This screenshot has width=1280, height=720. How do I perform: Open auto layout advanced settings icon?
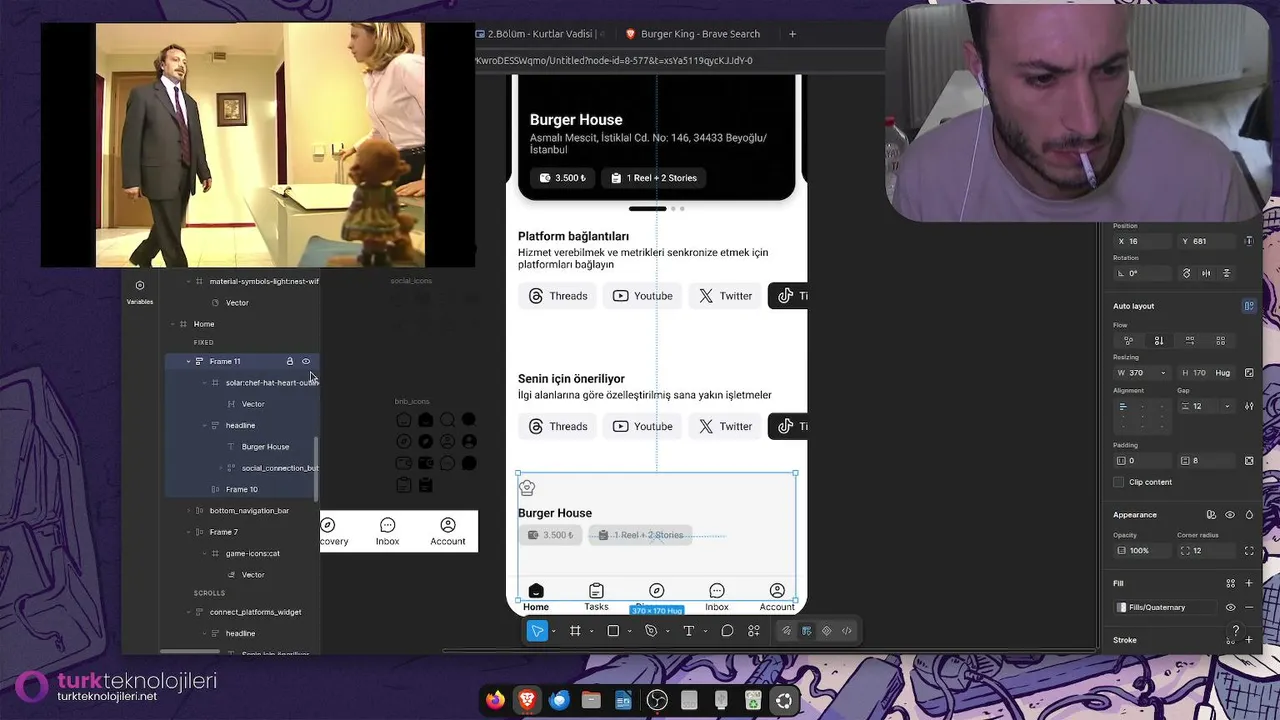click(x=1251, y=406)
